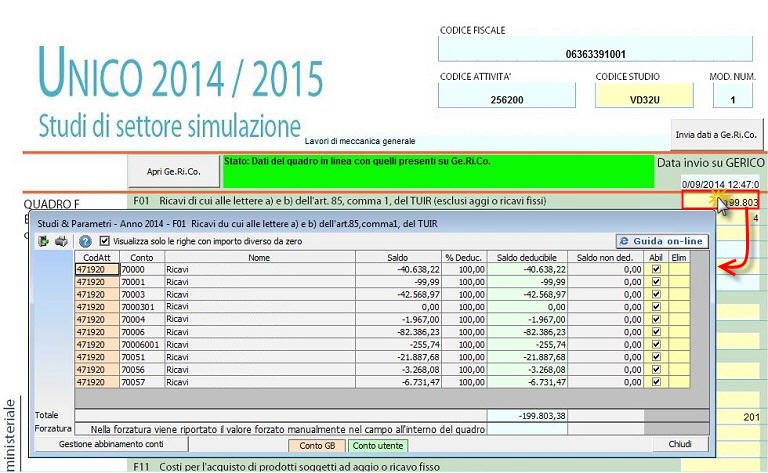
Task: Select the Conto cell 7000301
Action: [142, 307]
